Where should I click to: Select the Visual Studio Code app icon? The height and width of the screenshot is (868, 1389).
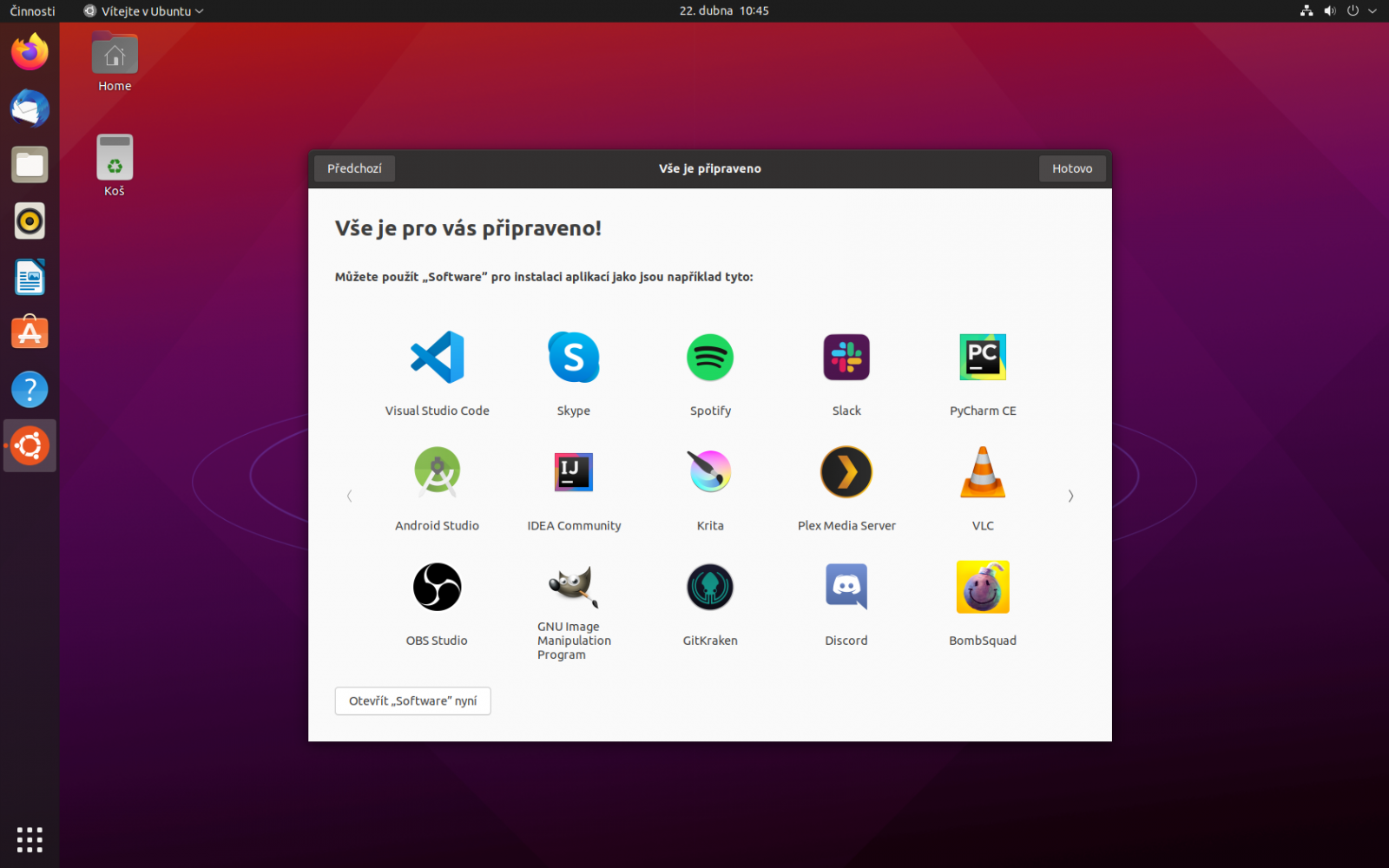437,357
